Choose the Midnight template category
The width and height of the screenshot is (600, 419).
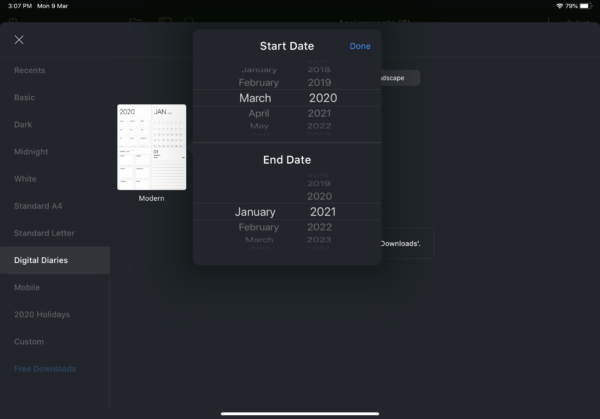[31, 152]
